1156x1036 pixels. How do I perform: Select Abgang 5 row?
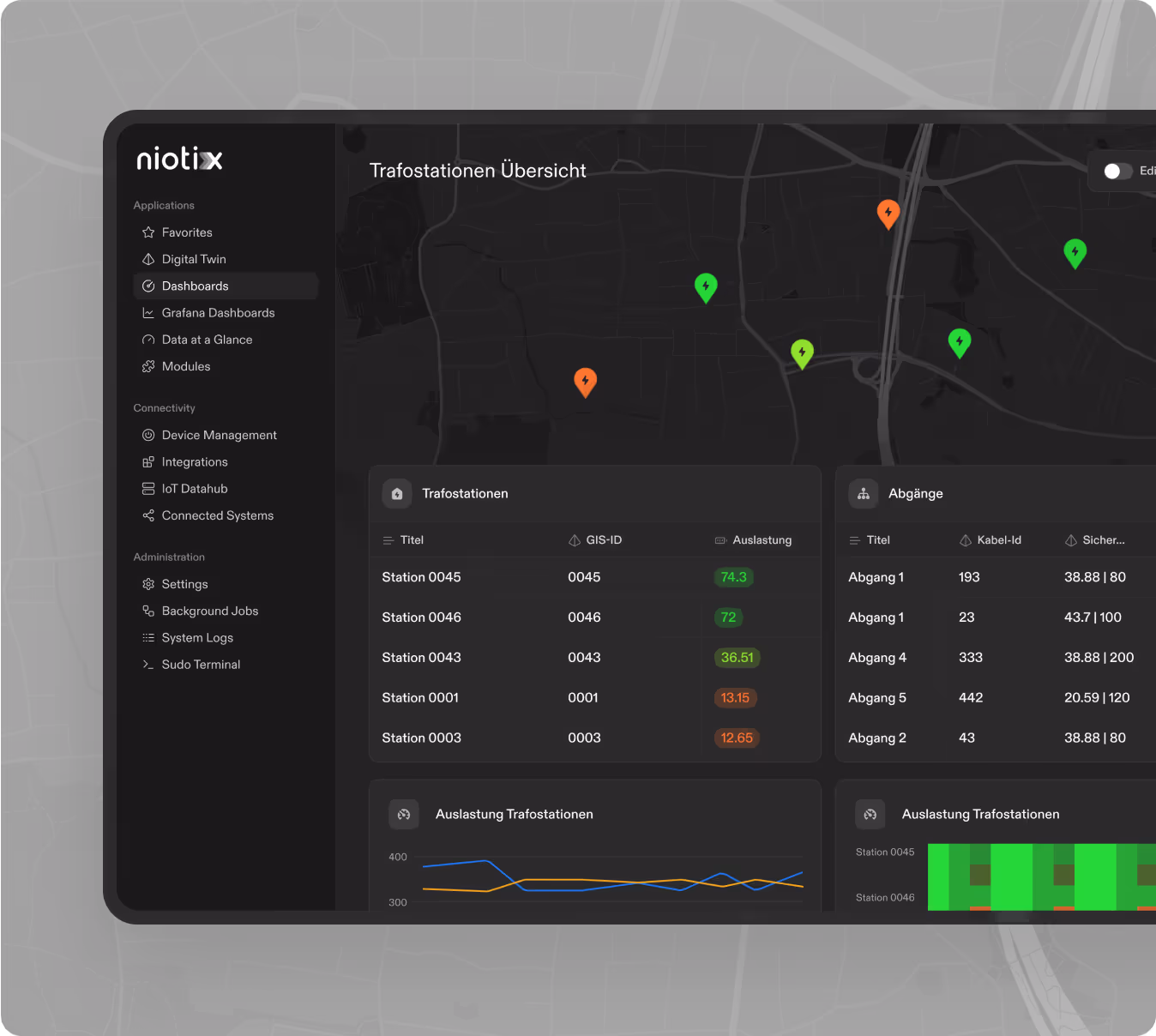pos(995,698)
